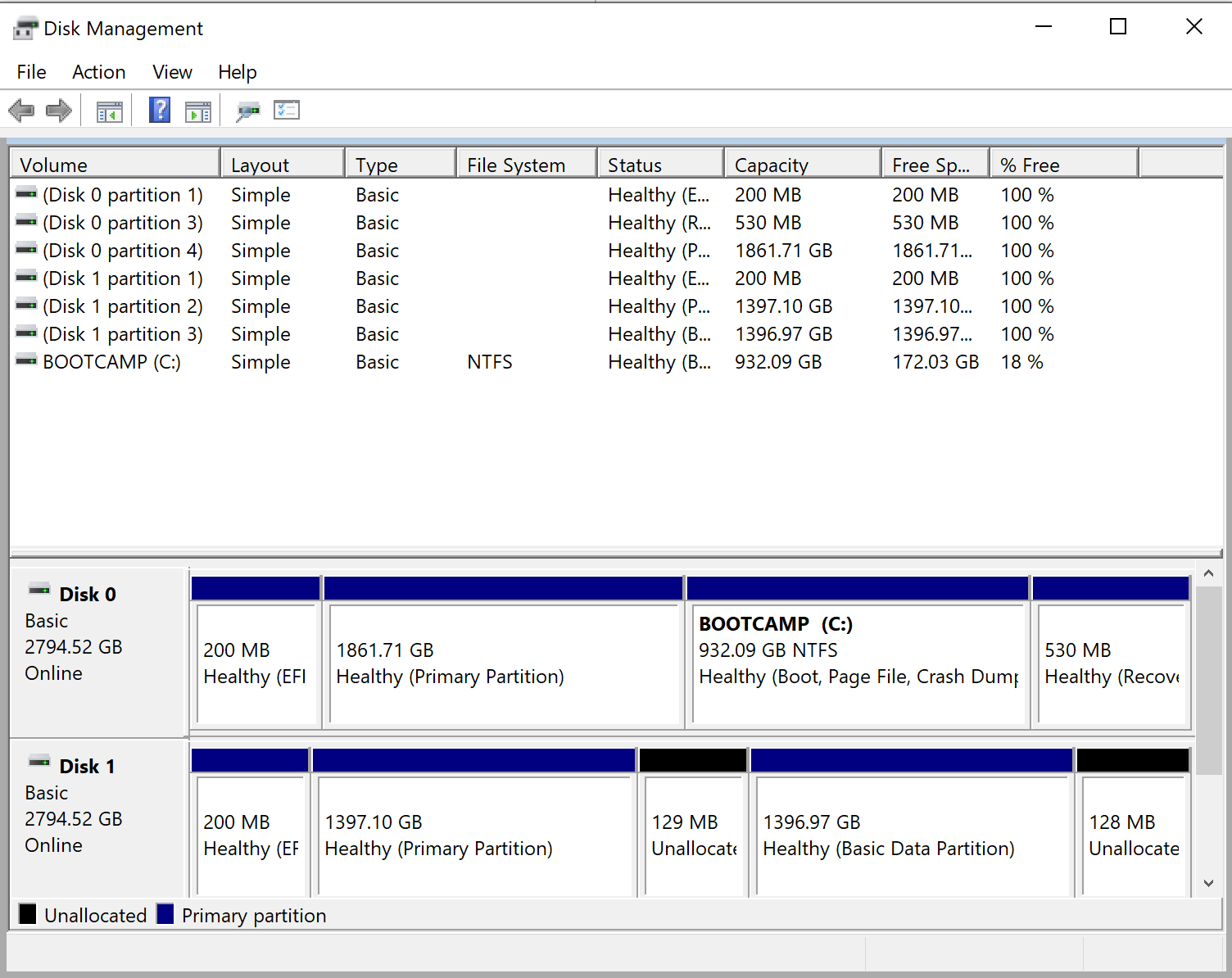Click the disk with magnifier toolbar icon
Screen dimensions: 1232x978
pyautogui.click(x=247, y=111)
